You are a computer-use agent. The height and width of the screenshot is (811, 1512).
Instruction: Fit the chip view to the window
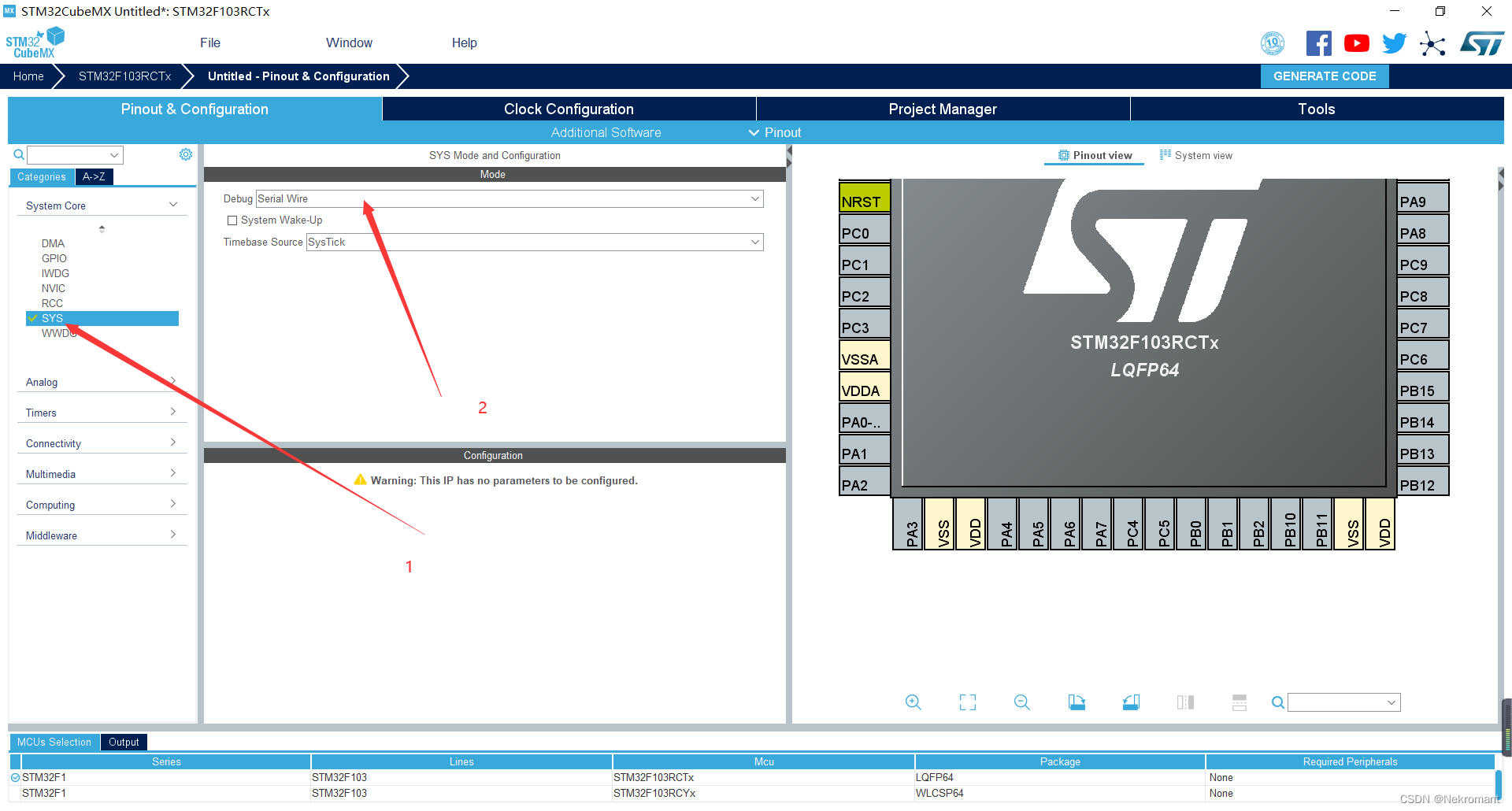(968, 702)
